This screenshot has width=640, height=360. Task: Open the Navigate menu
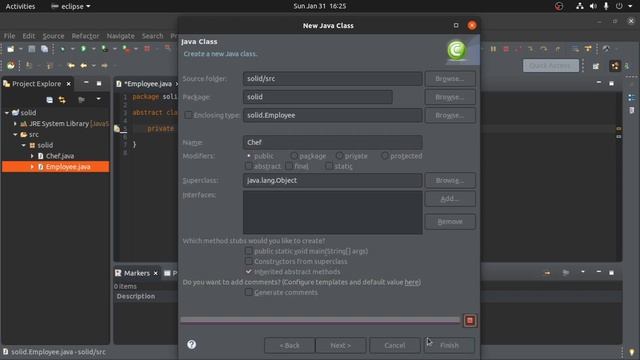pos(120,36)
